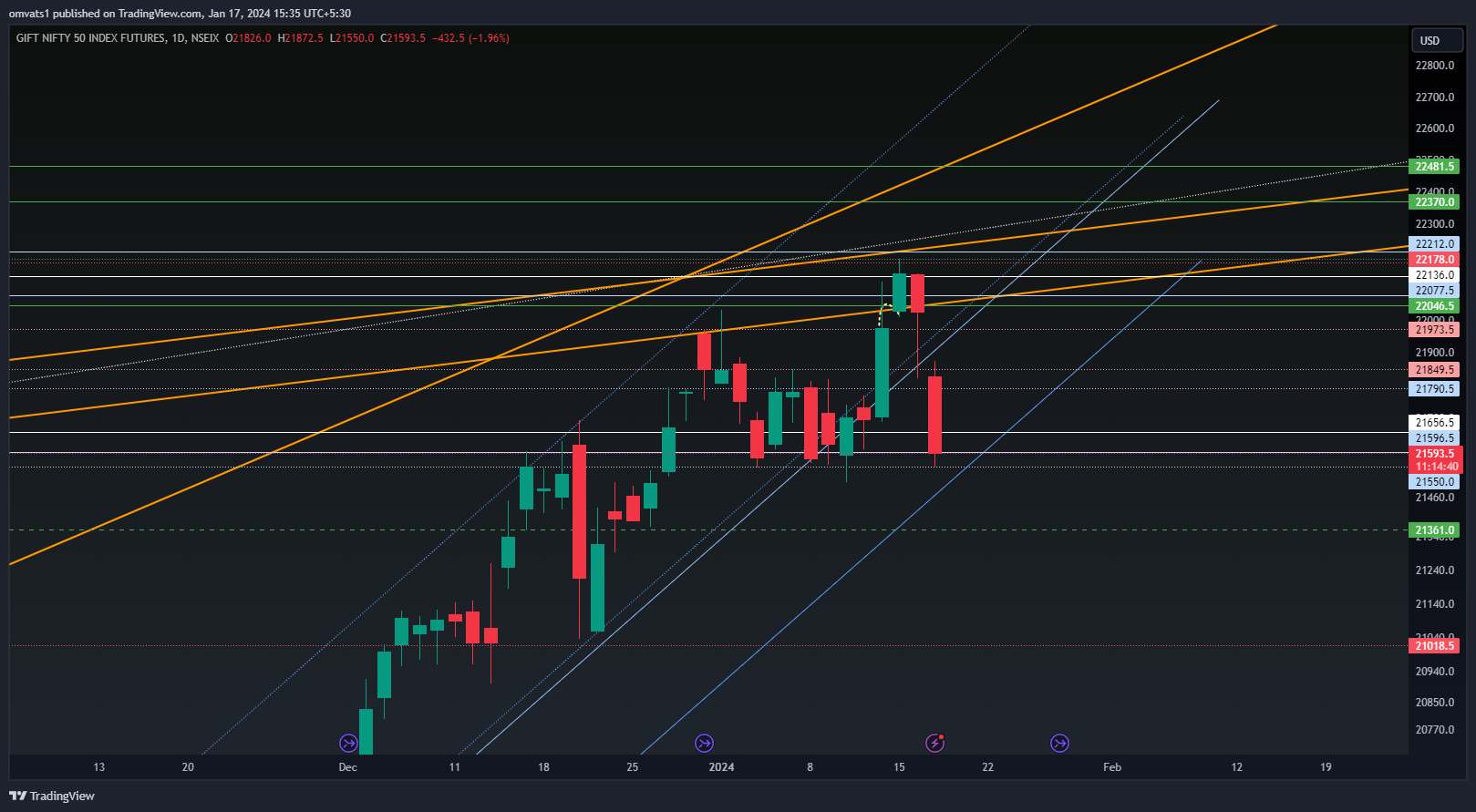The image size is (1476, 812).
Task: Click the 20850.0 price axis tick
Action: click(x=1434, y=703)
